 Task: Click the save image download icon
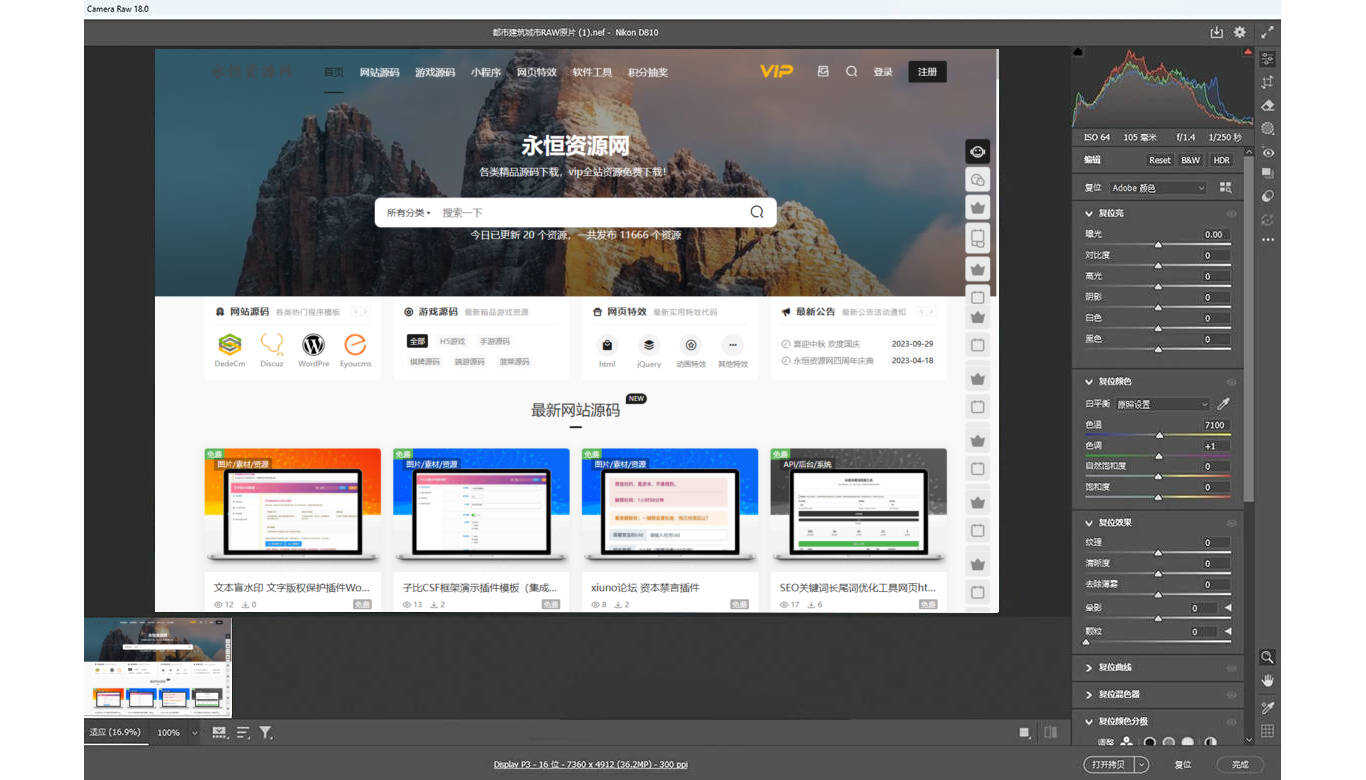pos(1216,32)
